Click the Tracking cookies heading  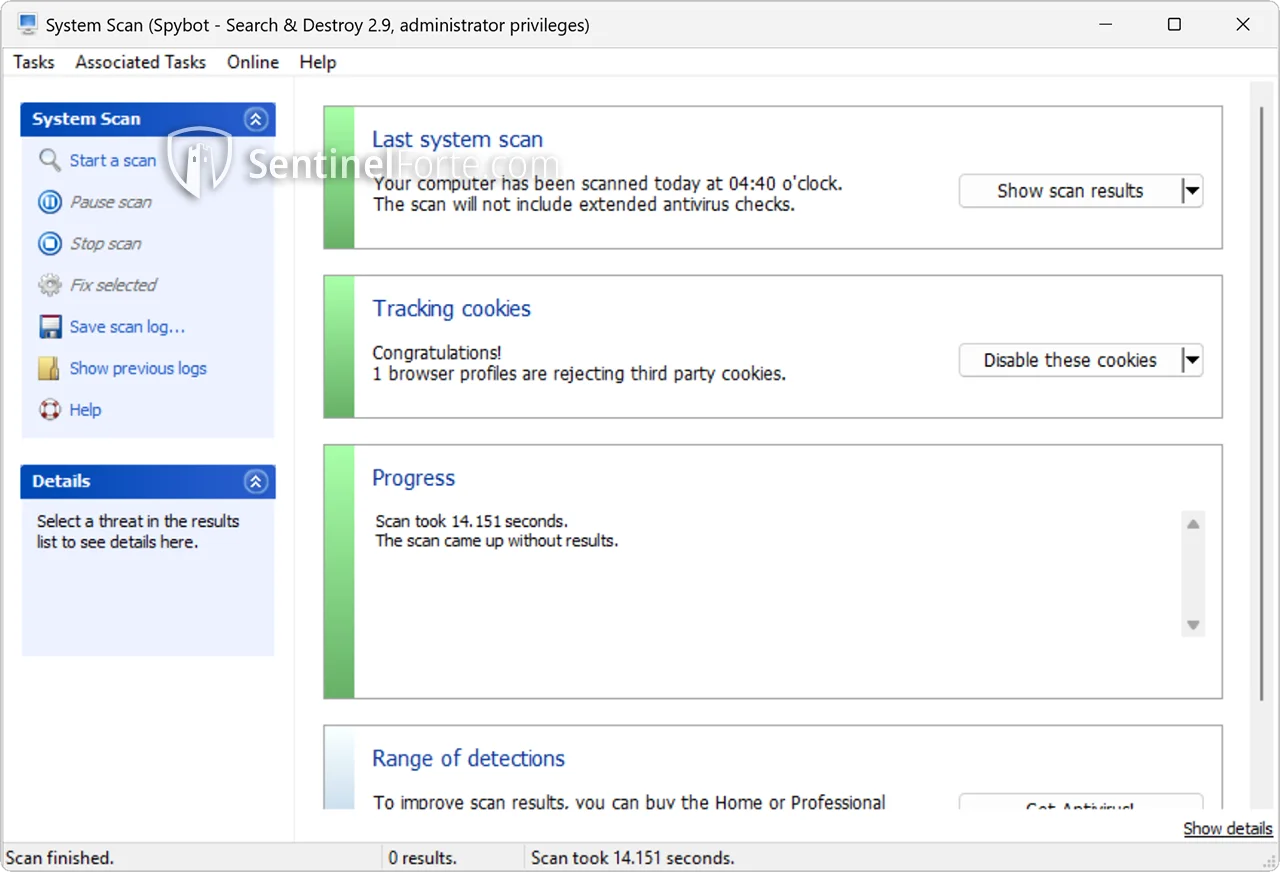(x=452, y=308)
